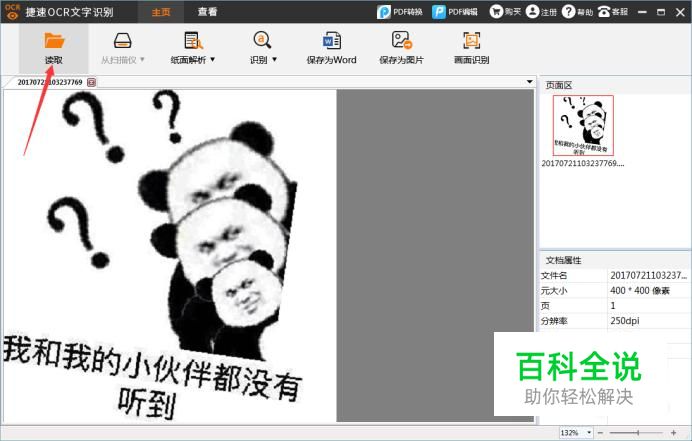Select the panda page thumbnail
This screenshot has width=692, height=441.
(583, 125)
